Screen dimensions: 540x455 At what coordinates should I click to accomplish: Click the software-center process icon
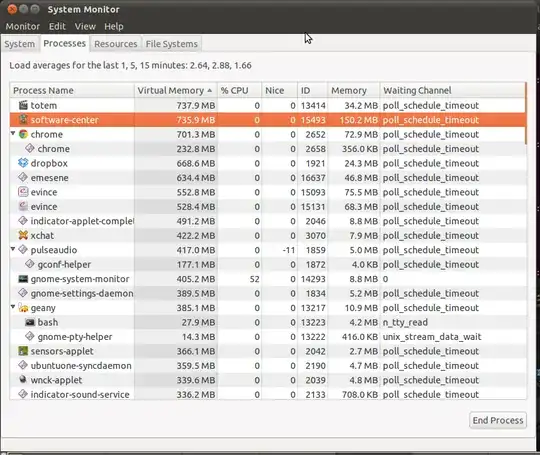tap(23, 120)
